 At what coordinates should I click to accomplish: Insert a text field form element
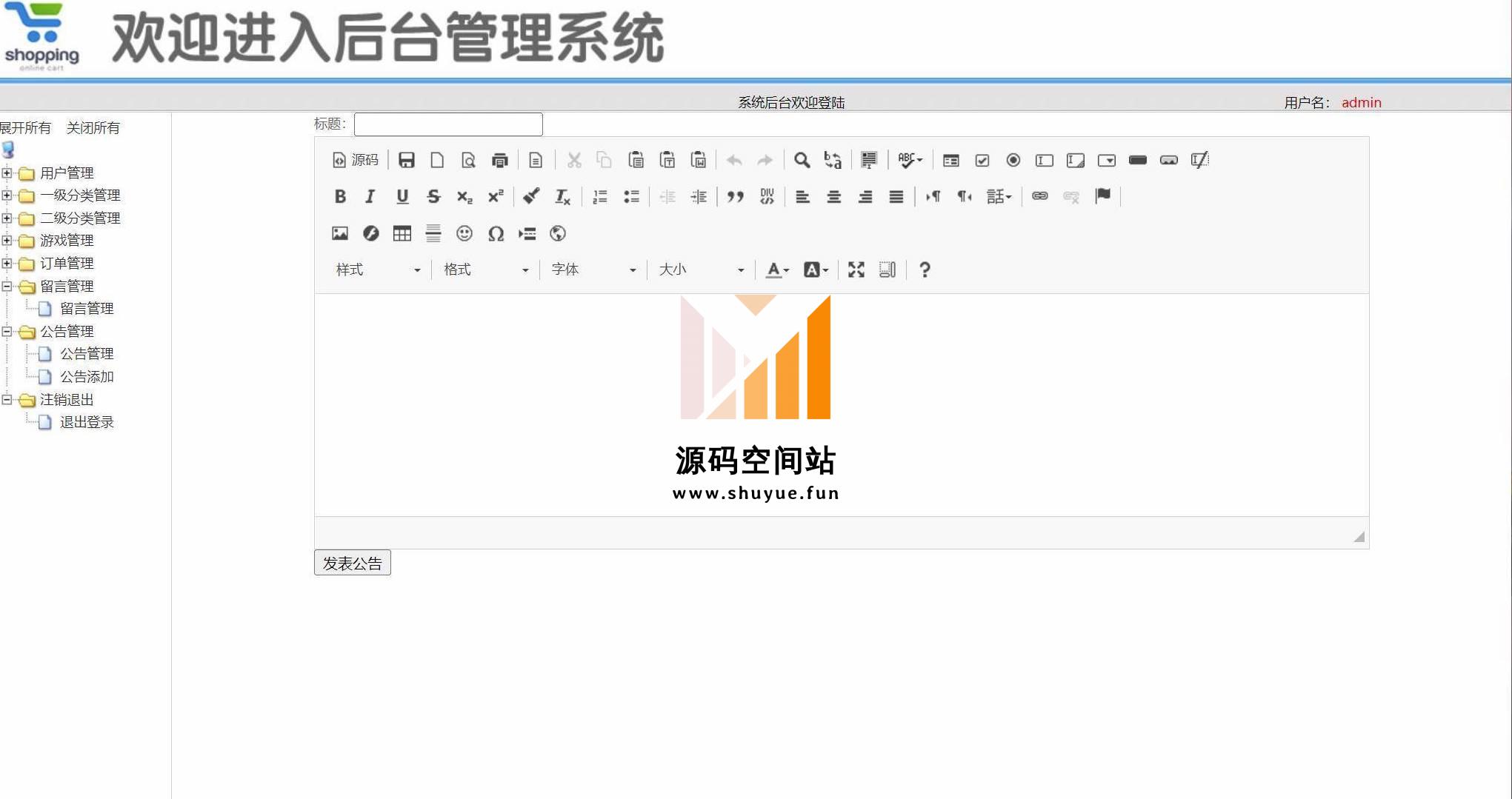pos(1045,160)
